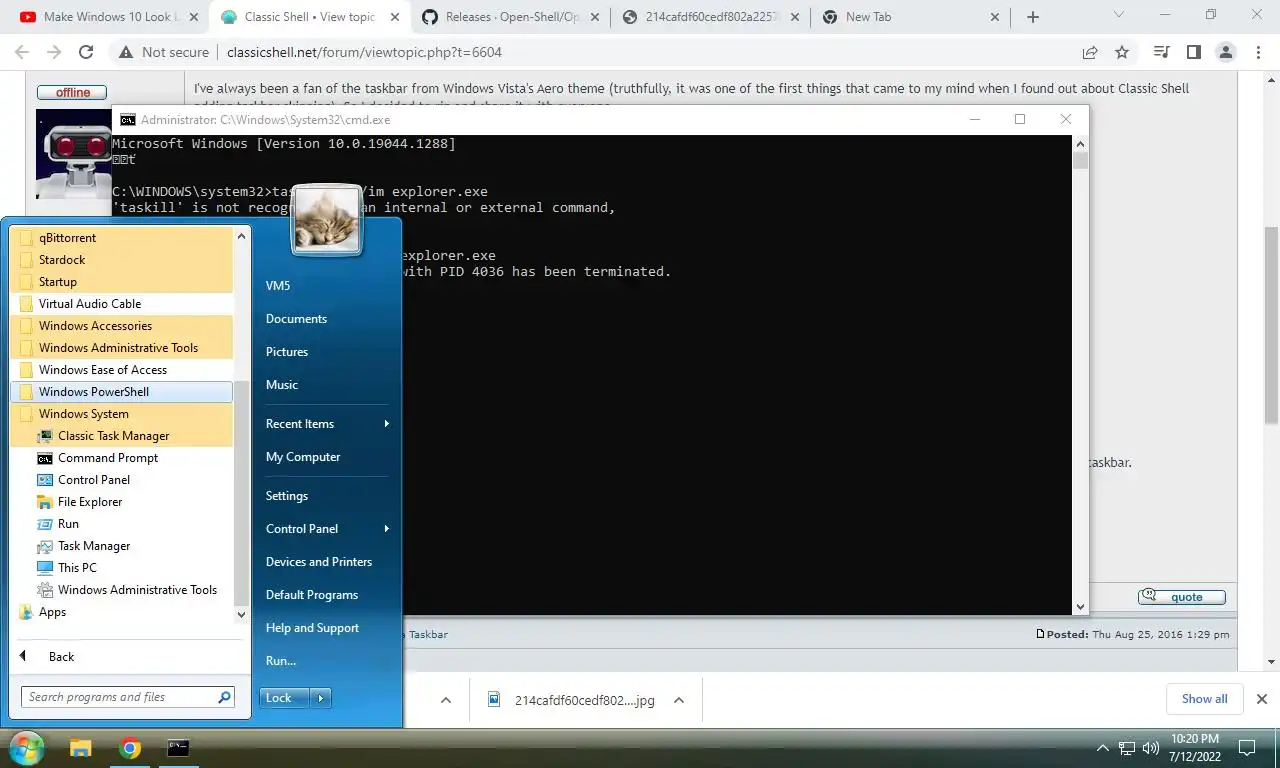
Task: Open the downloaded jpg file's options chevron
Action: (x=678, y=700)
